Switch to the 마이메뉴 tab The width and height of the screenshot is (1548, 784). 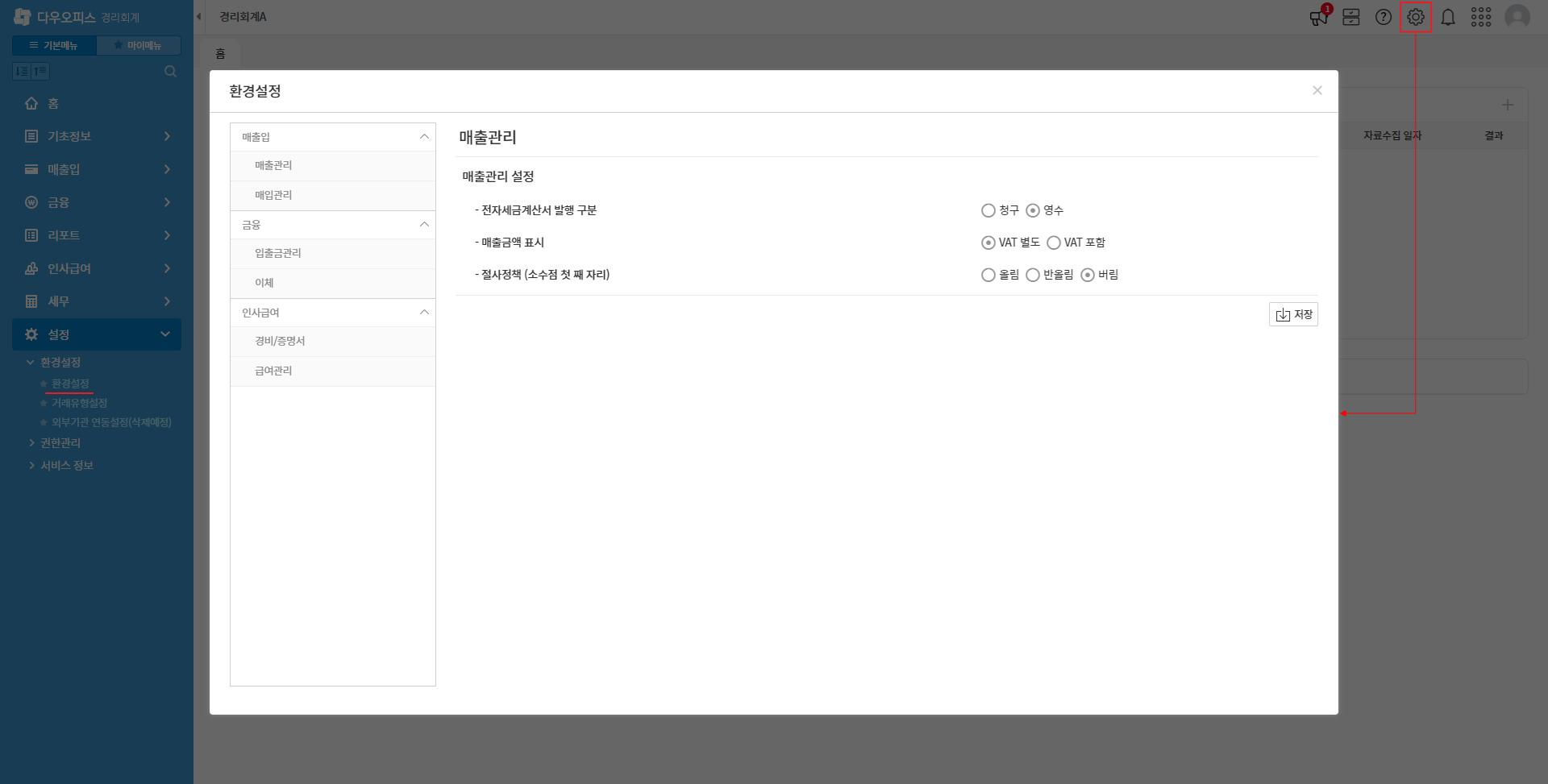click(x=139, y=45)
